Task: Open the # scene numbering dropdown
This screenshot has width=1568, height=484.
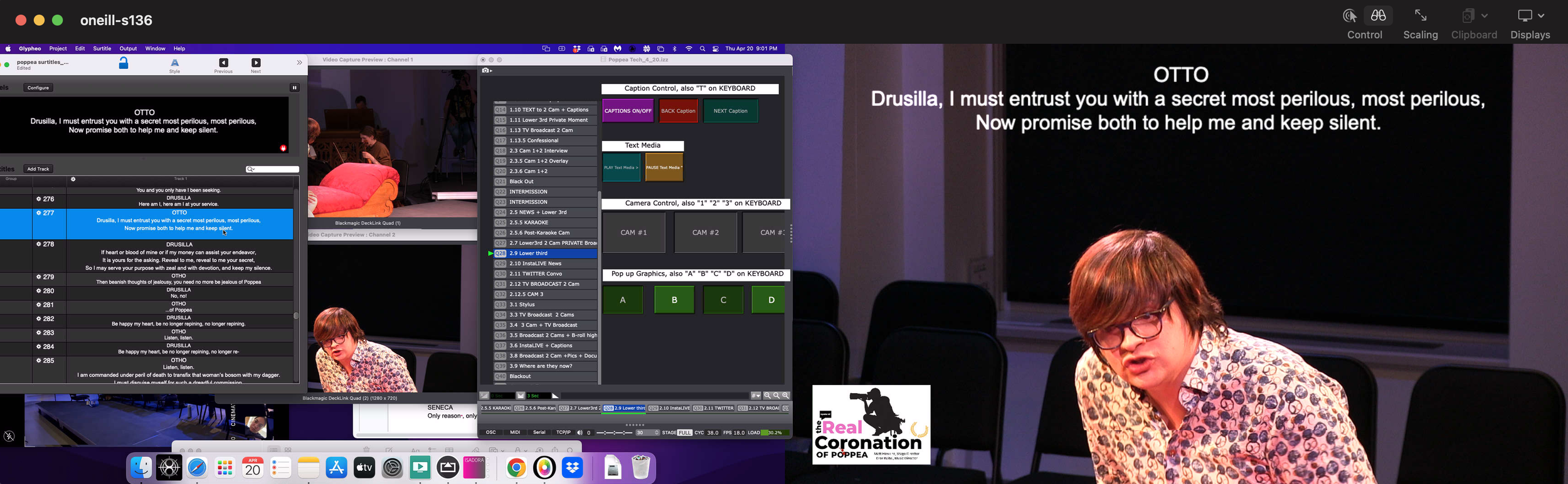Action: click(756, 396)
